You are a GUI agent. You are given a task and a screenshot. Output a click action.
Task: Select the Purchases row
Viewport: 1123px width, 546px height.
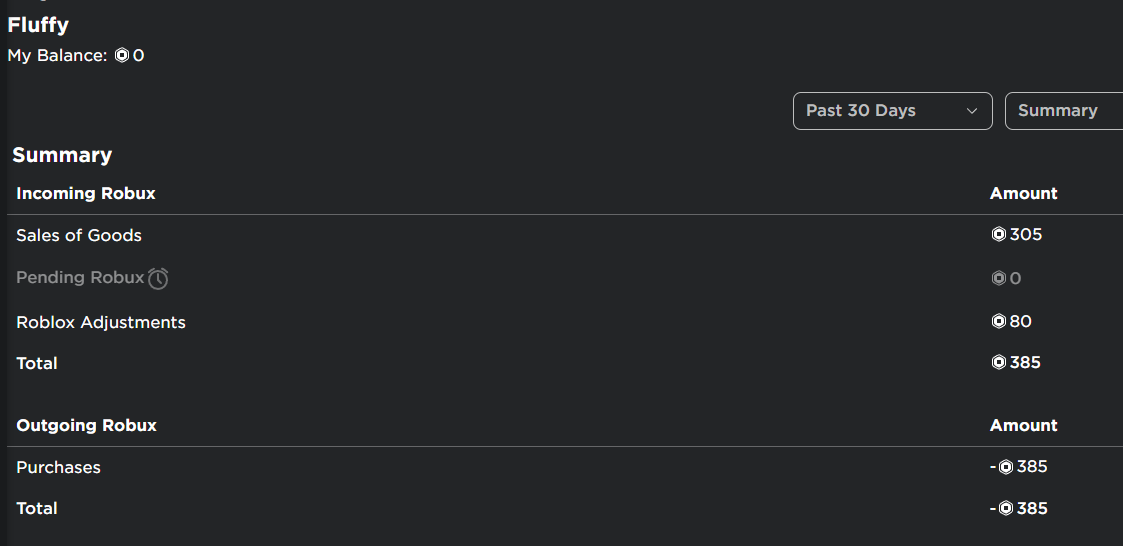(x=58, y=468)
